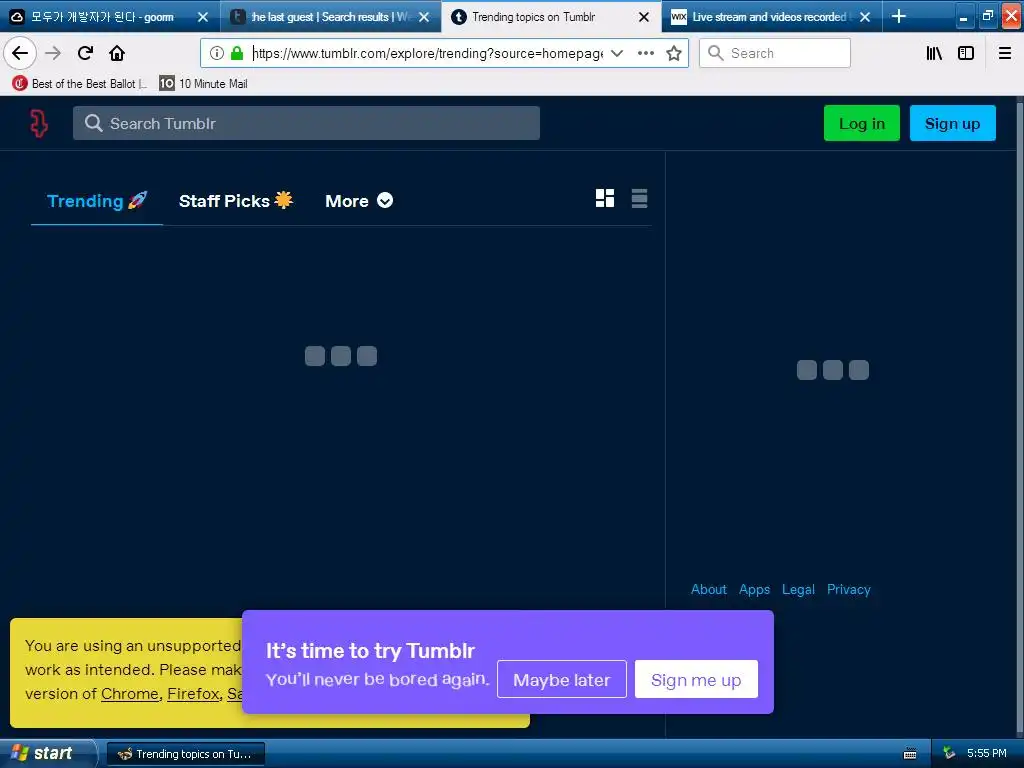Open the browser home page icon
The image size is (1024, 768).
pyautogui.click(x=117, y=53)
